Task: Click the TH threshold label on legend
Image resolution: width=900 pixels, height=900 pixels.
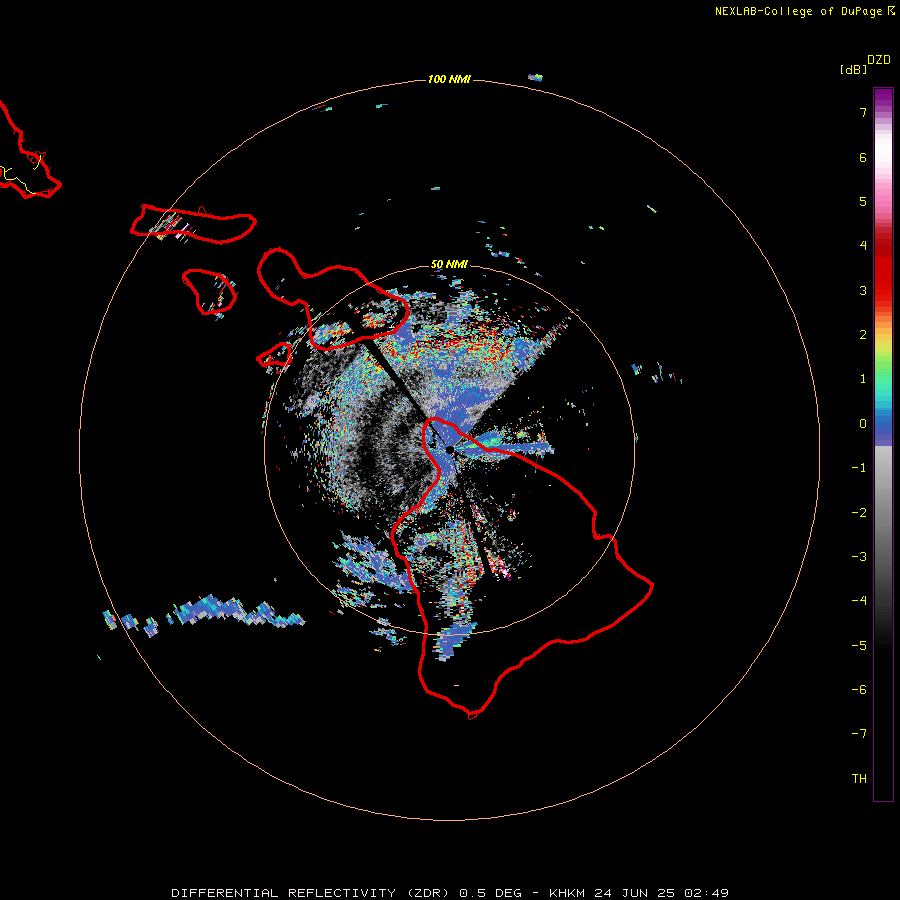Action: (859, 779)
